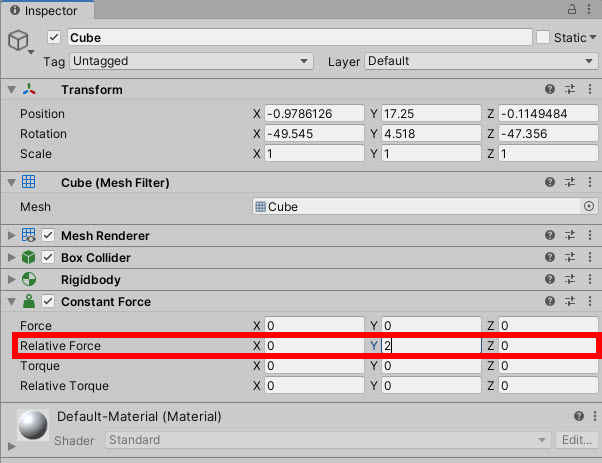The image size is (602, 463).
Task: Click the Position Y axis label
Action: pos(374,114)
